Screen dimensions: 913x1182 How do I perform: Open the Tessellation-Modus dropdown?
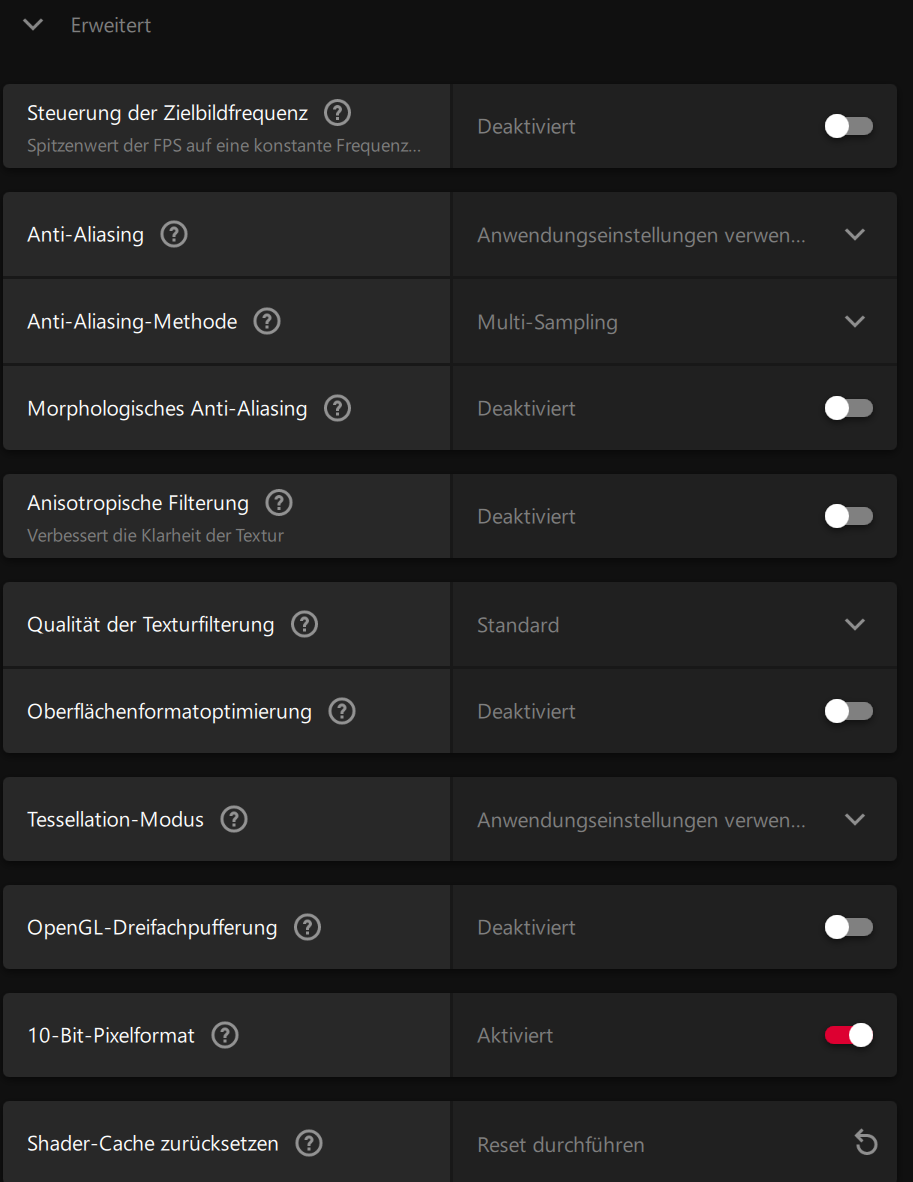point(855,819)
